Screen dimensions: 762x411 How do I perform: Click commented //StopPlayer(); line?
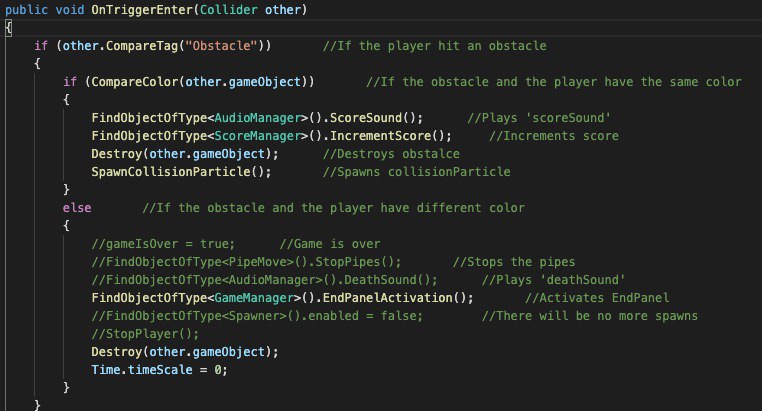pyautogui.click(x=145, y=333)
